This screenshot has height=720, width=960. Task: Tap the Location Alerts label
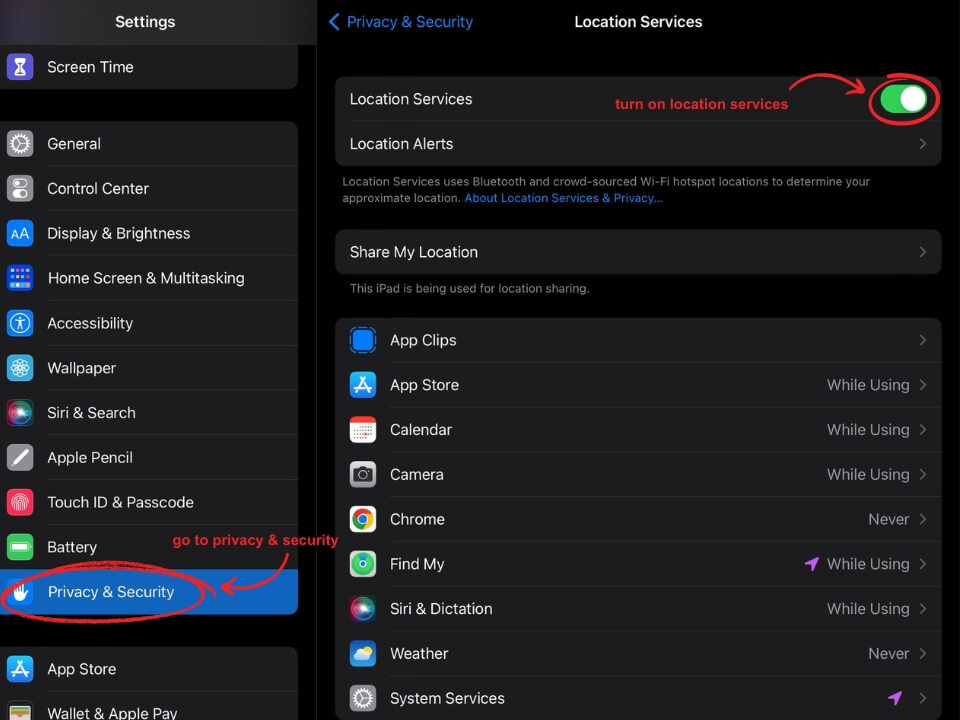tap(402, 144)
